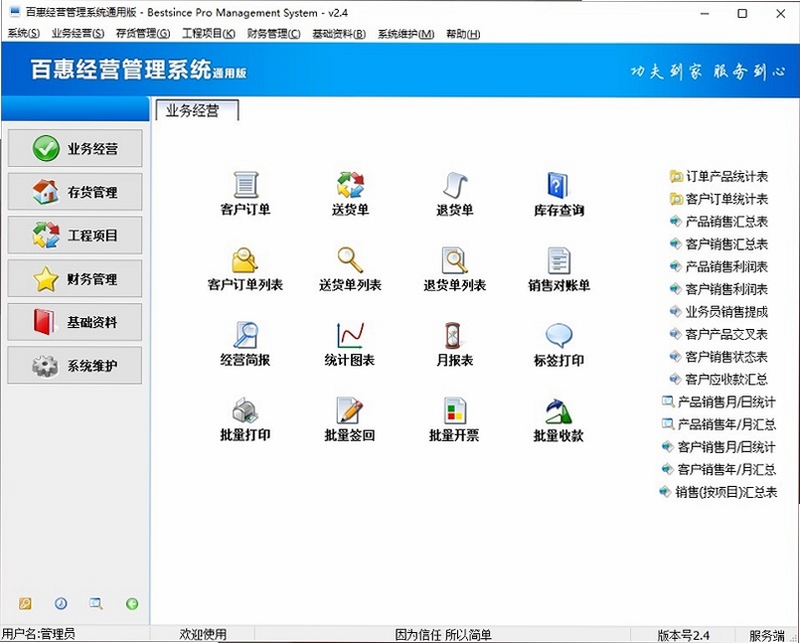The height and width of the screenshot is (643, 800).
Task: Select 存货管理 sidebar button
Action: click(x=75, y=192)
